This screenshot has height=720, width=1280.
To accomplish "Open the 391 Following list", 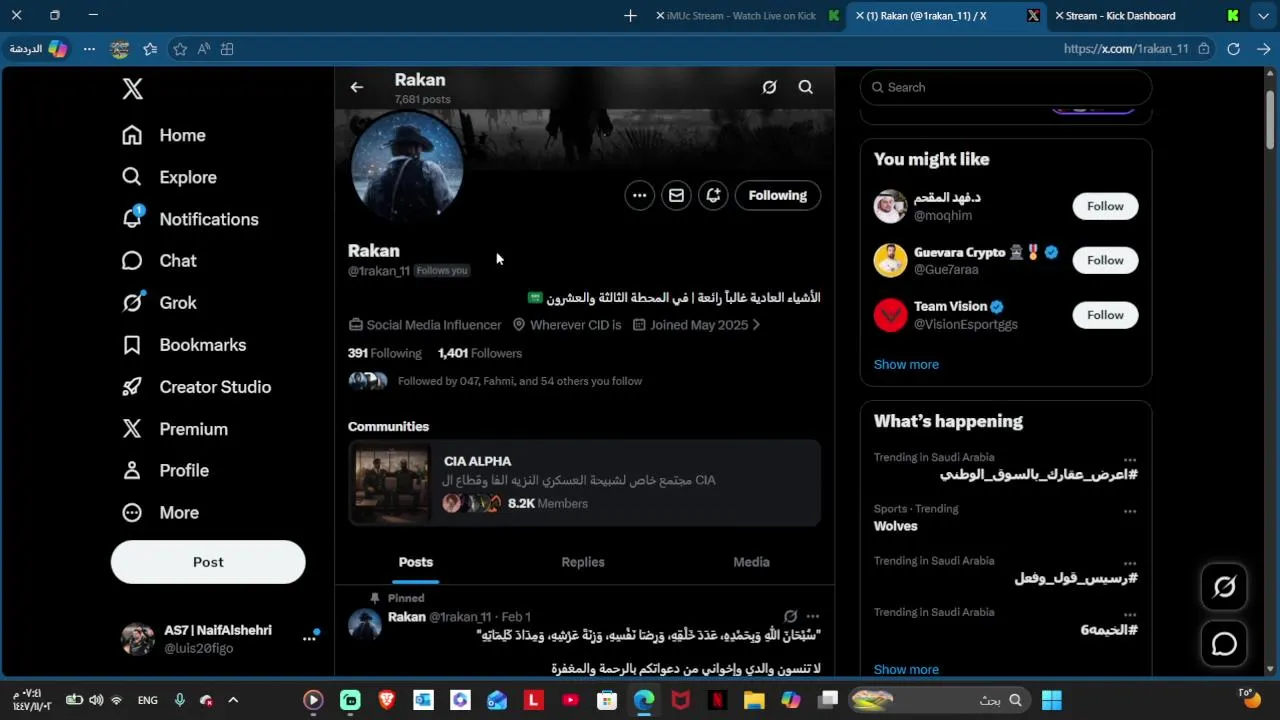I will pos(385,353).
